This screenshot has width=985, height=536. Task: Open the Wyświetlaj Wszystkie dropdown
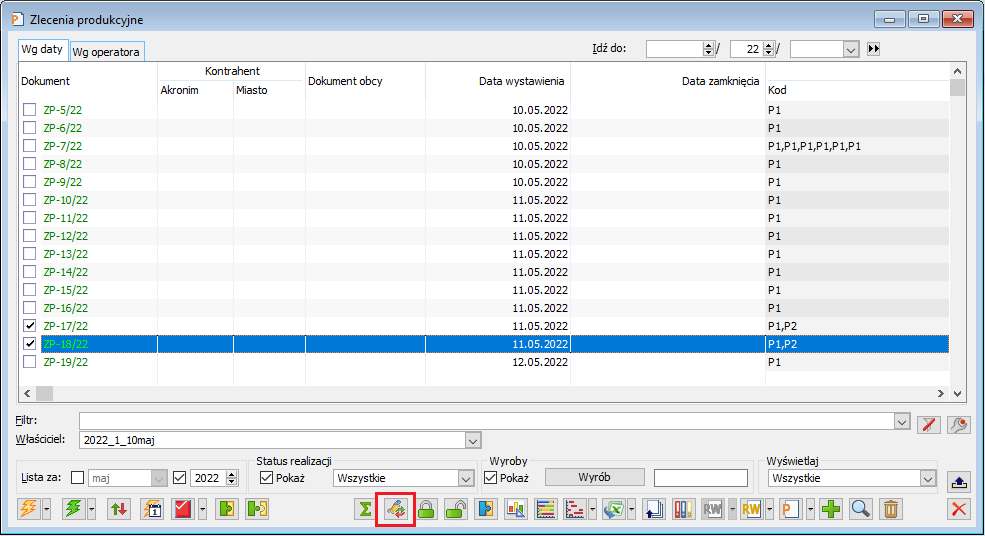pyautogui.click(x=928, y=478)
